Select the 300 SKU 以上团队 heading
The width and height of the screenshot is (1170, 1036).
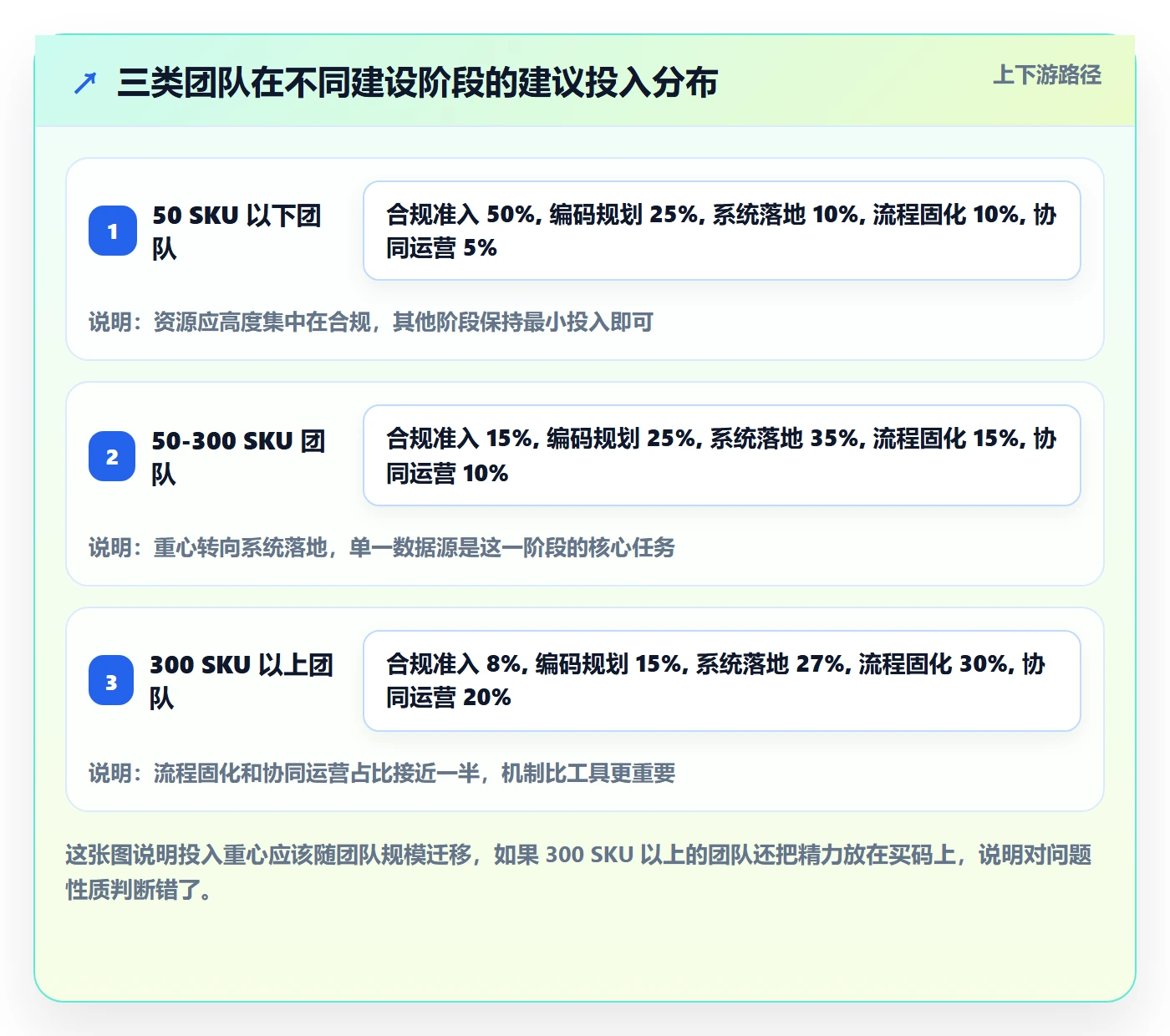(x=242, y=681)
